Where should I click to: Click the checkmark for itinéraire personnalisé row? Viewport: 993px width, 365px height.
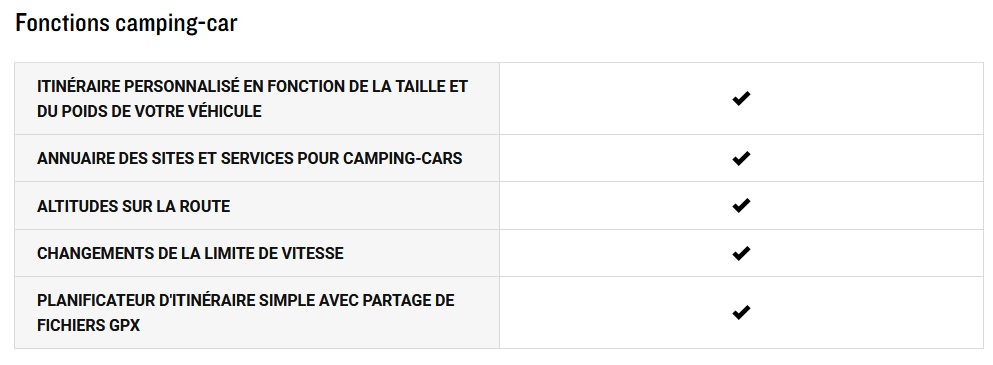pyautogui.click(x=741, y=98)
